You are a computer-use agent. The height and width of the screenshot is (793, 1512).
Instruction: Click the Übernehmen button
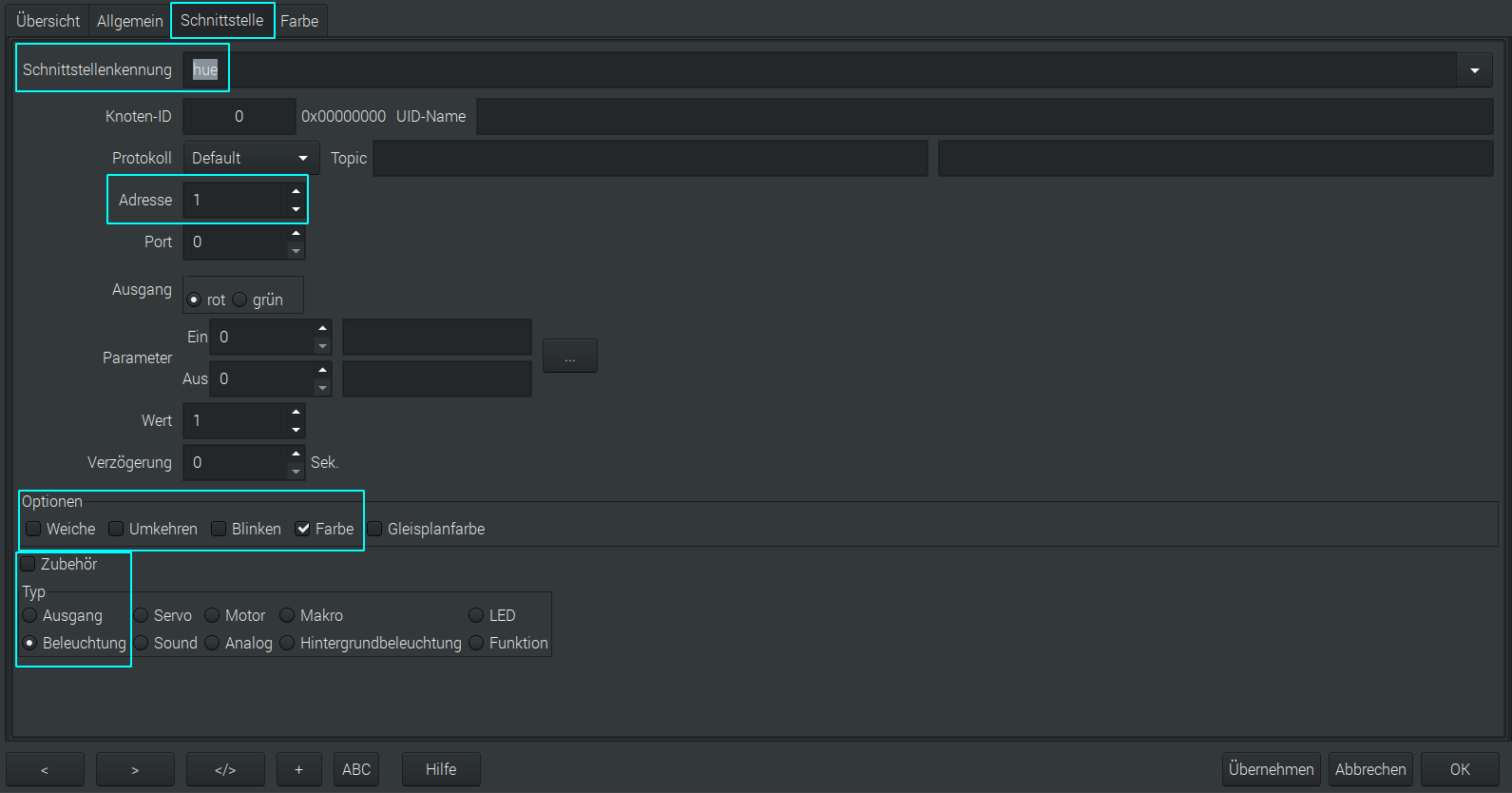[1271, 769]
